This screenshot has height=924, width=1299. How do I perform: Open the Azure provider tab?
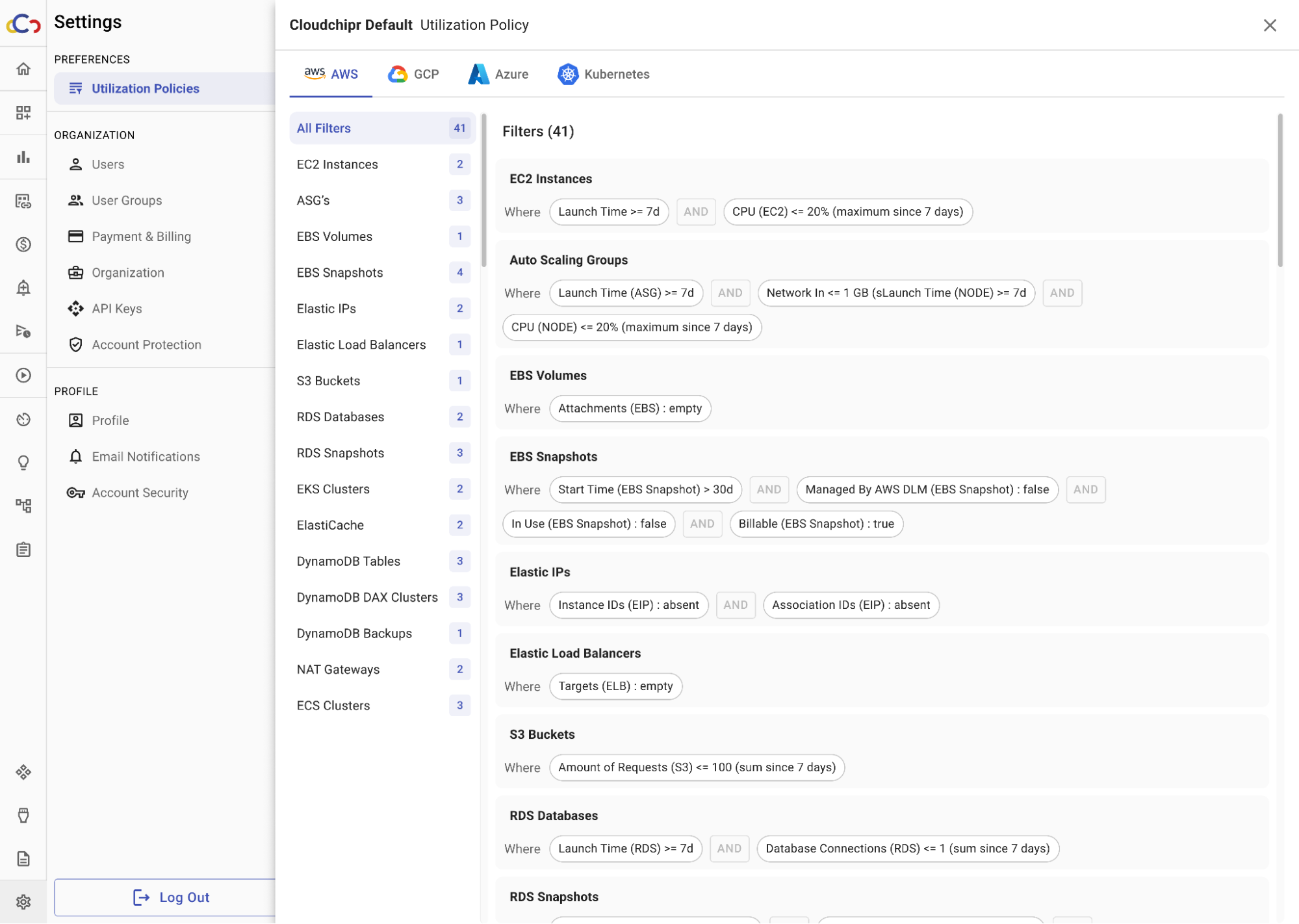point(498,74)
